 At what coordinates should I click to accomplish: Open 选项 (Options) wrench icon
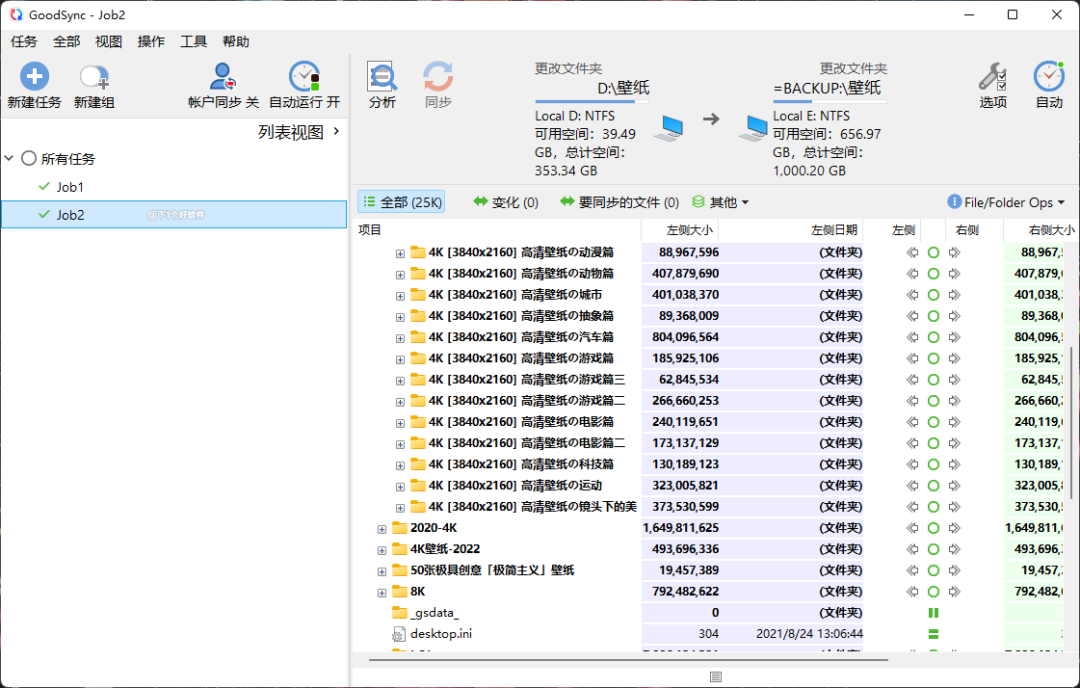pos(992,78)
